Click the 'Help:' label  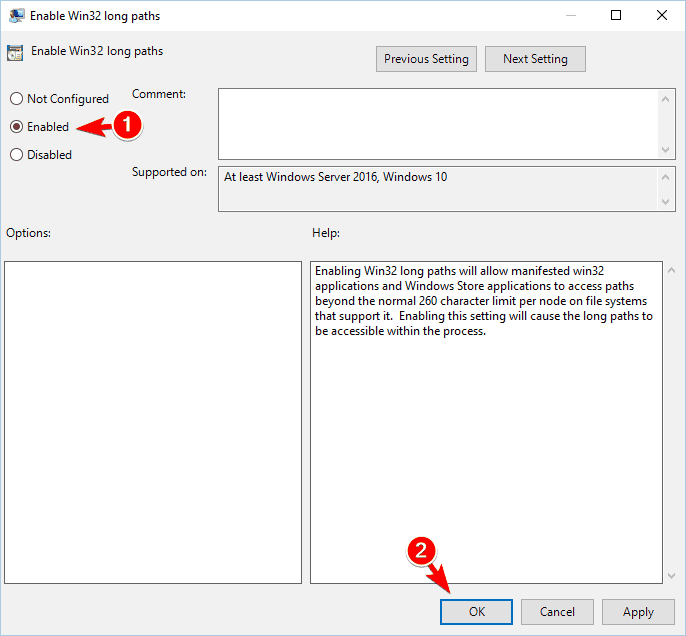[x=326, y=233]
